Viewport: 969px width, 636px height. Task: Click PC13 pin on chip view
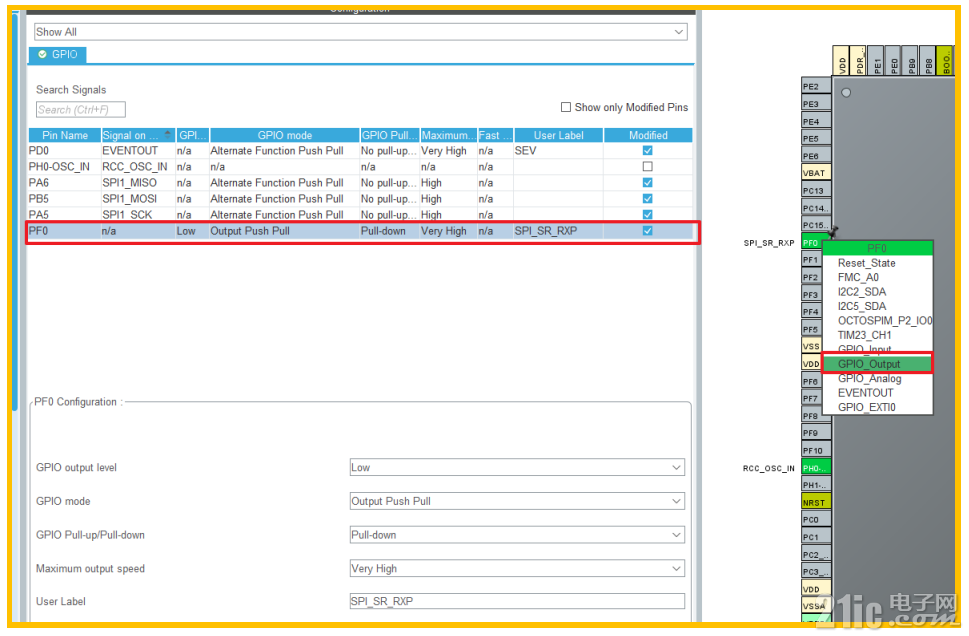point(816,190)
